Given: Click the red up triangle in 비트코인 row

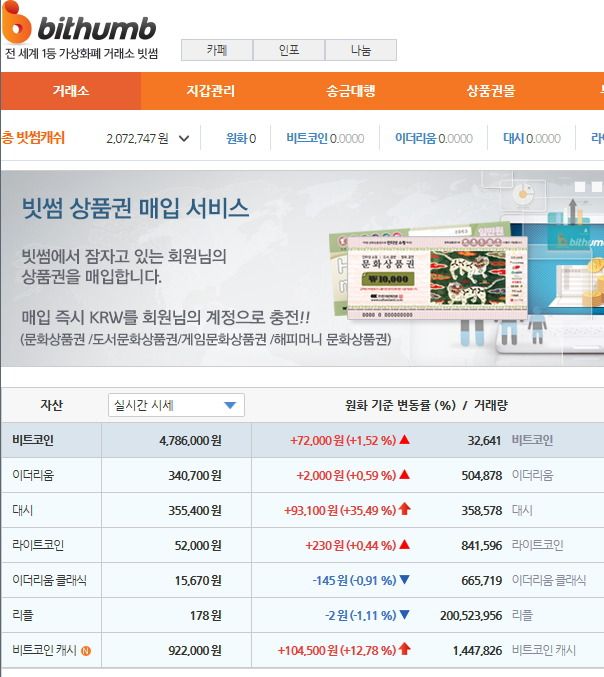Looking at the screenshot, I should (x=405, y=440).
